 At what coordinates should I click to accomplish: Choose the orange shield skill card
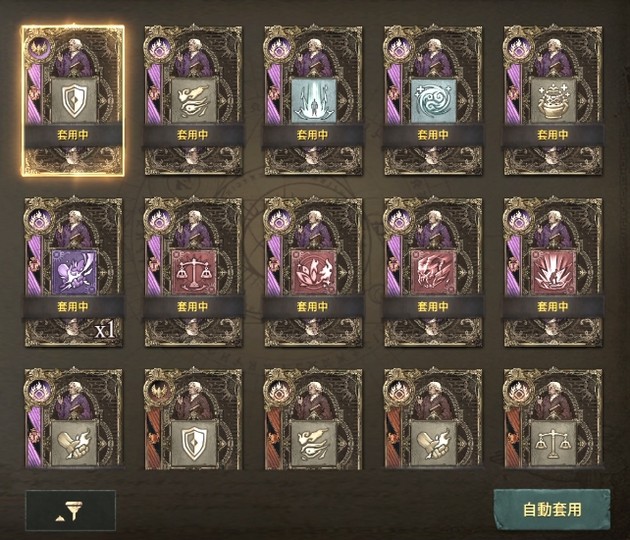pos(193,419)
